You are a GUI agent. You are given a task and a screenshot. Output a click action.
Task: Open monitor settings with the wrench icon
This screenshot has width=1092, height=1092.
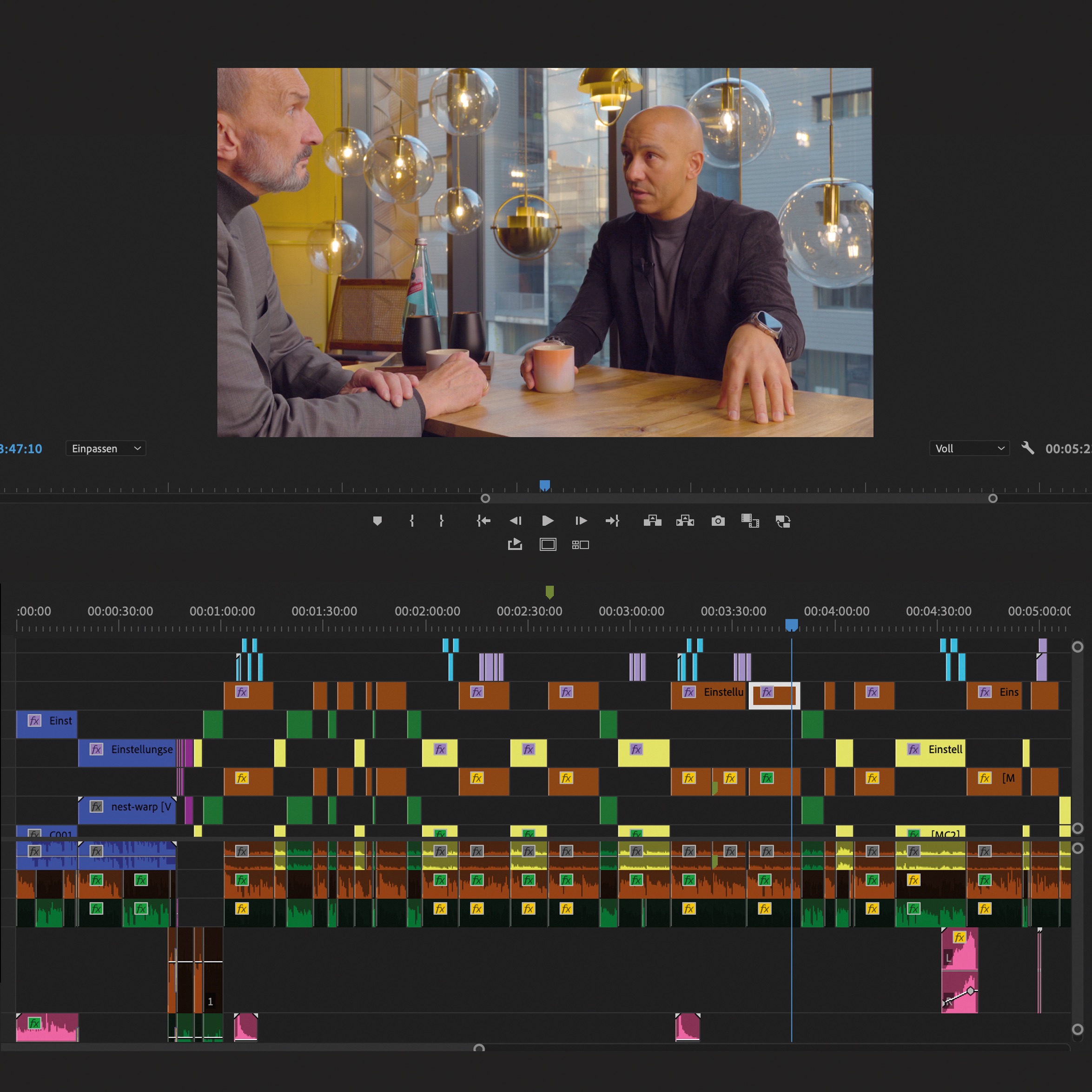tap(1027, 448)
